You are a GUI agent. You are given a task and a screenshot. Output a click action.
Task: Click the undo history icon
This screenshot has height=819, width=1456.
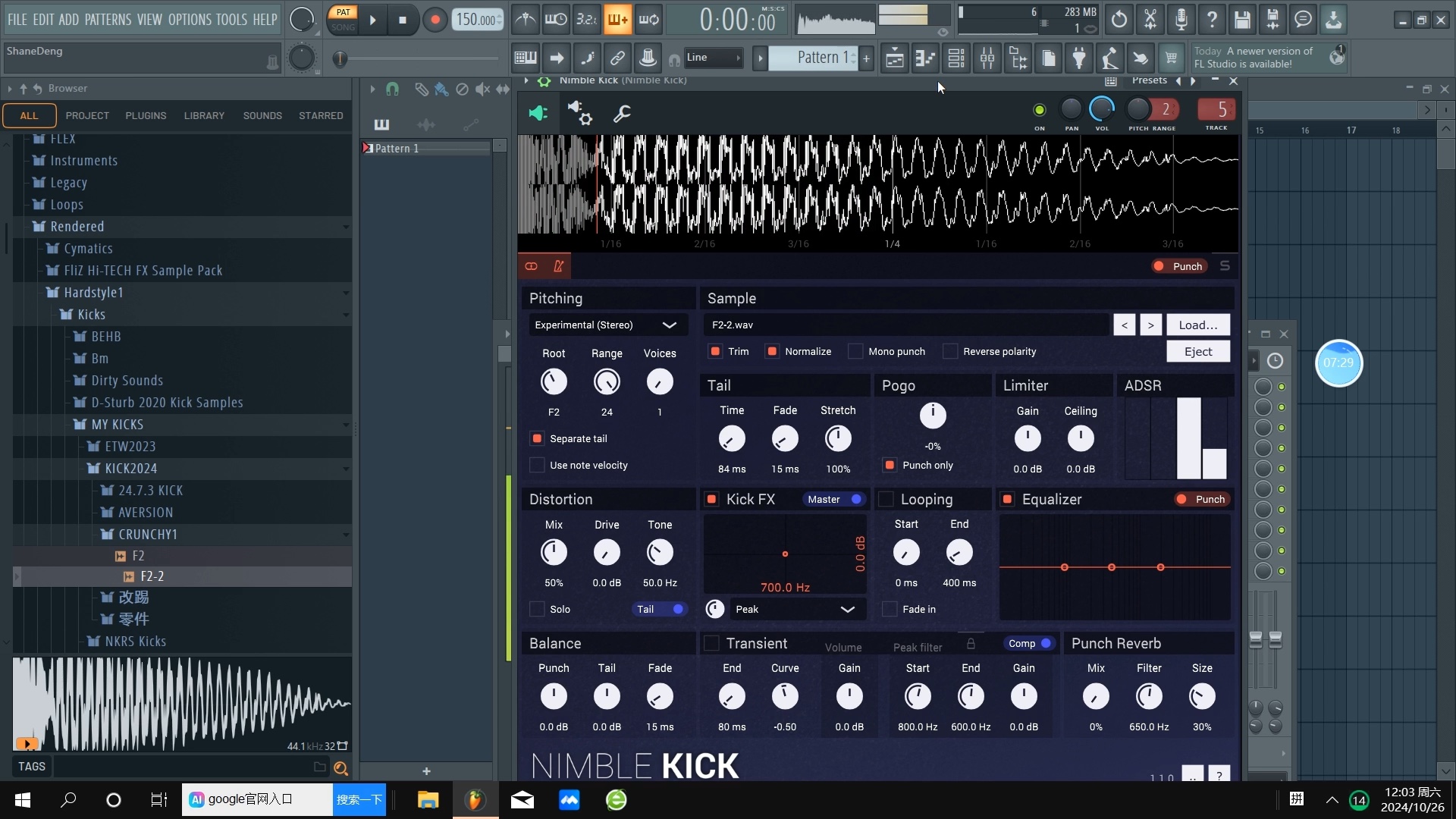(1119, 20)
